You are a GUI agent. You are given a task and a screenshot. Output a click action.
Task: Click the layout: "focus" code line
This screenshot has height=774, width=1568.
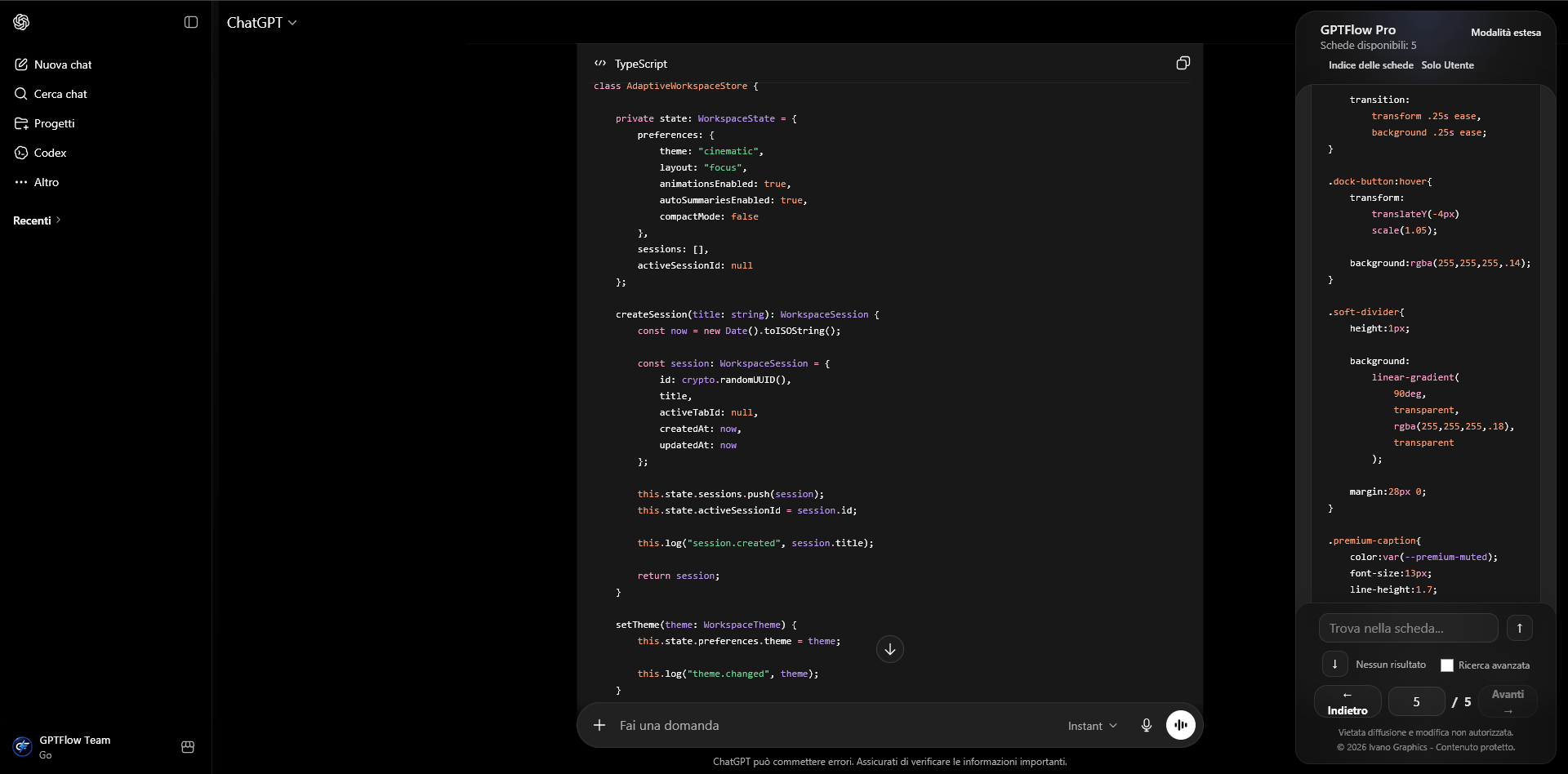pos(703,167)
